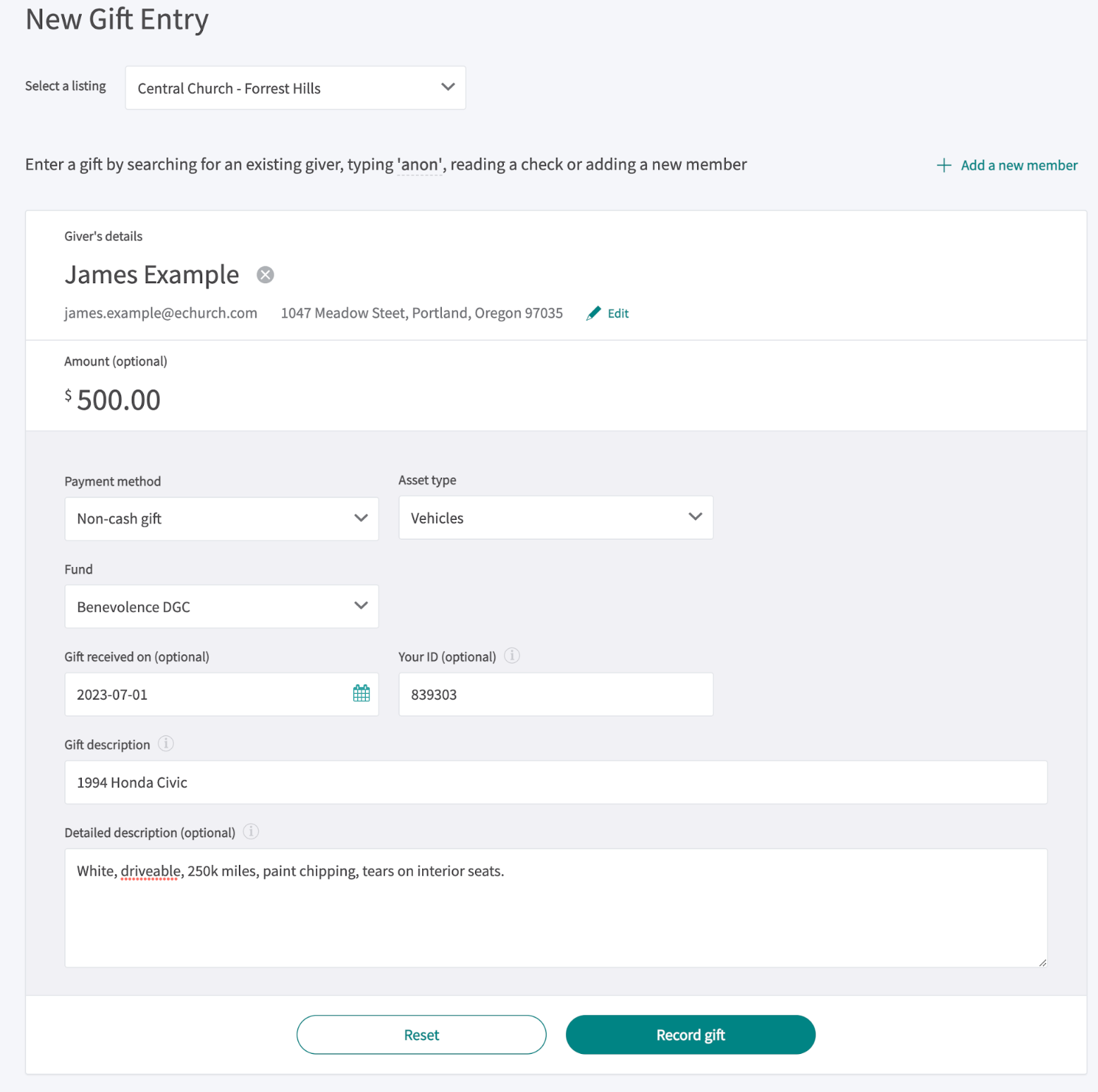Open the calendar date picker icon
This screenshot has width=1098, height=1092.
coord(361,693)
